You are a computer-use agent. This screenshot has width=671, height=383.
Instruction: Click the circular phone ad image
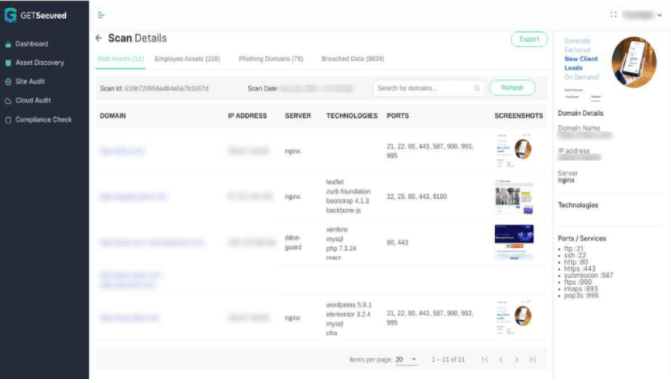tap(634, 62)
